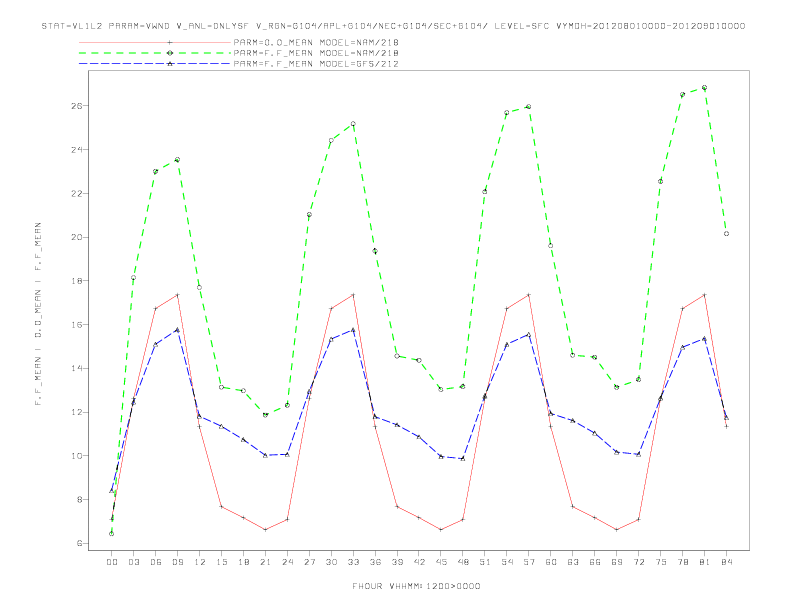792x612 pixels.
Task: Click x-axis tick label 03
Action: coord(133,562)
